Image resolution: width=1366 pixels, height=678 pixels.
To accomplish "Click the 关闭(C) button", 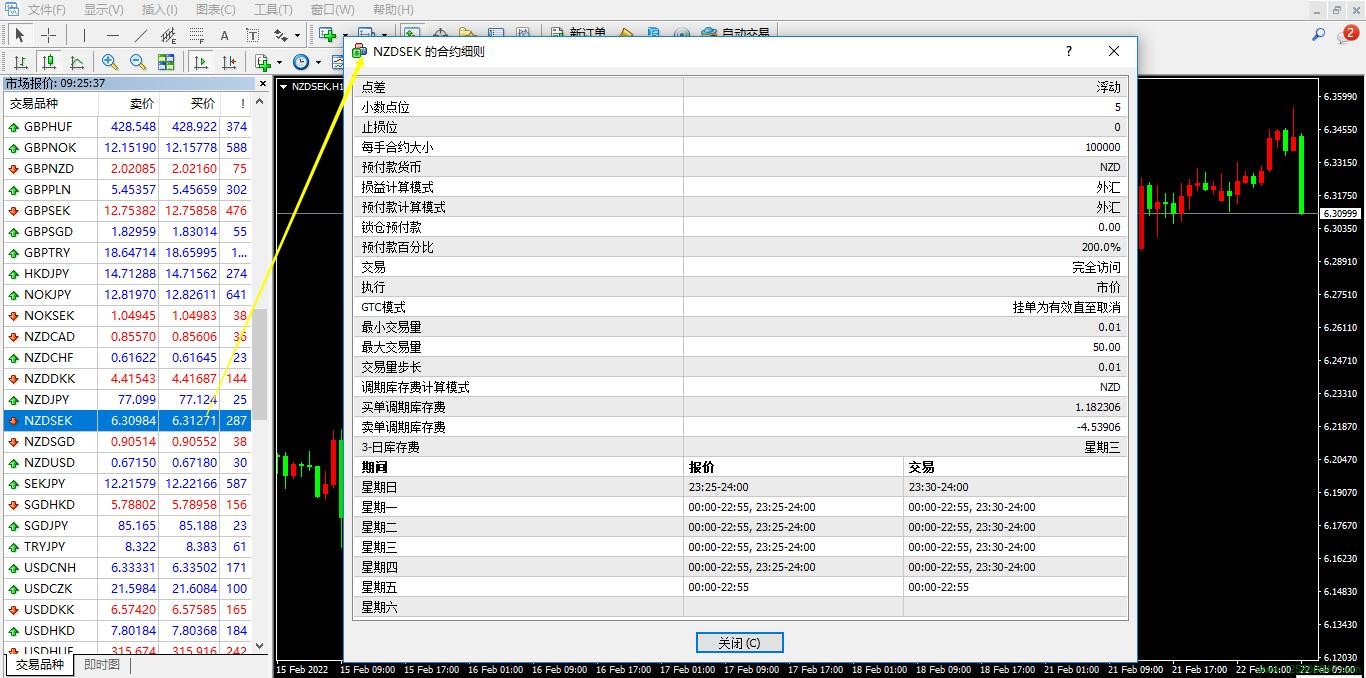I will (x=739, y=642).
